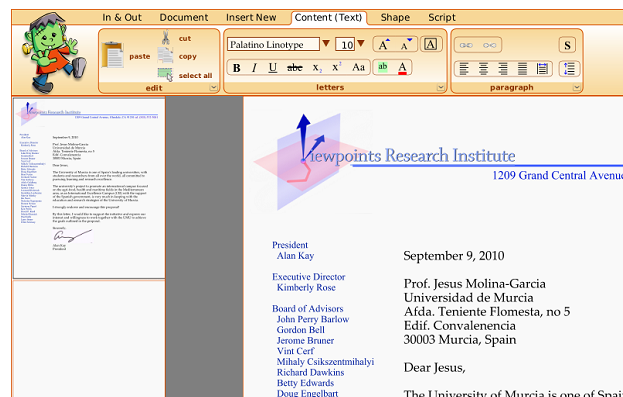Click the select all label
This screenshot has width=623, height=397.
coord(195,76)
